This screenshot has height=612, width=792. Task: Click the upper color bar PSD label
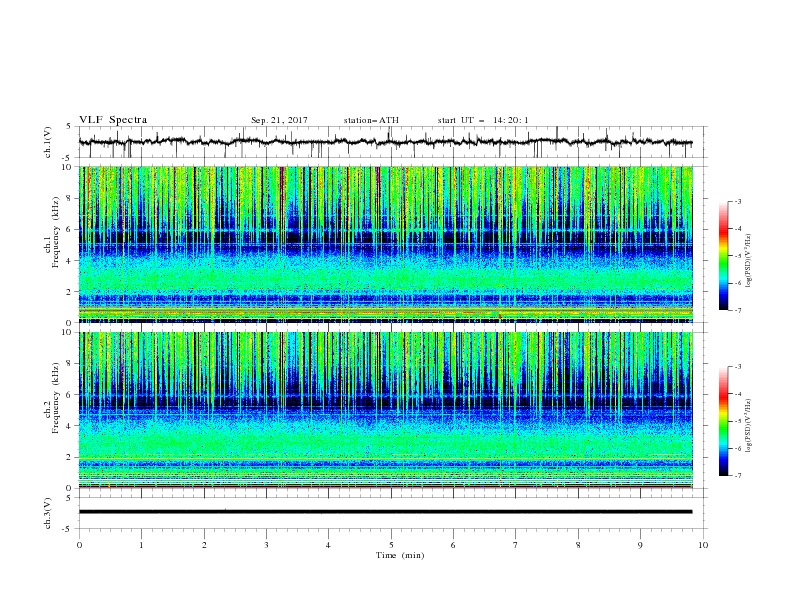748,261
